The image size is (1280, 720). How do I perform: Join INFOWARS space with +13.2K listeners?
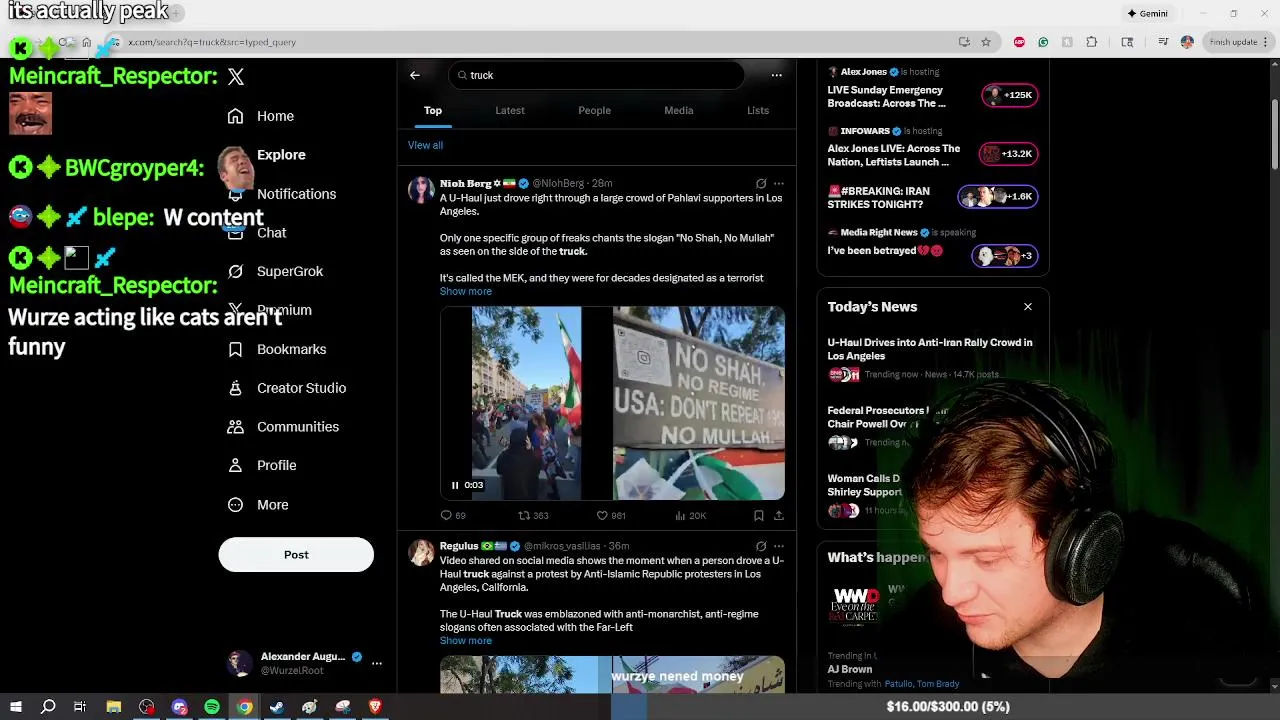[1009, 154]
